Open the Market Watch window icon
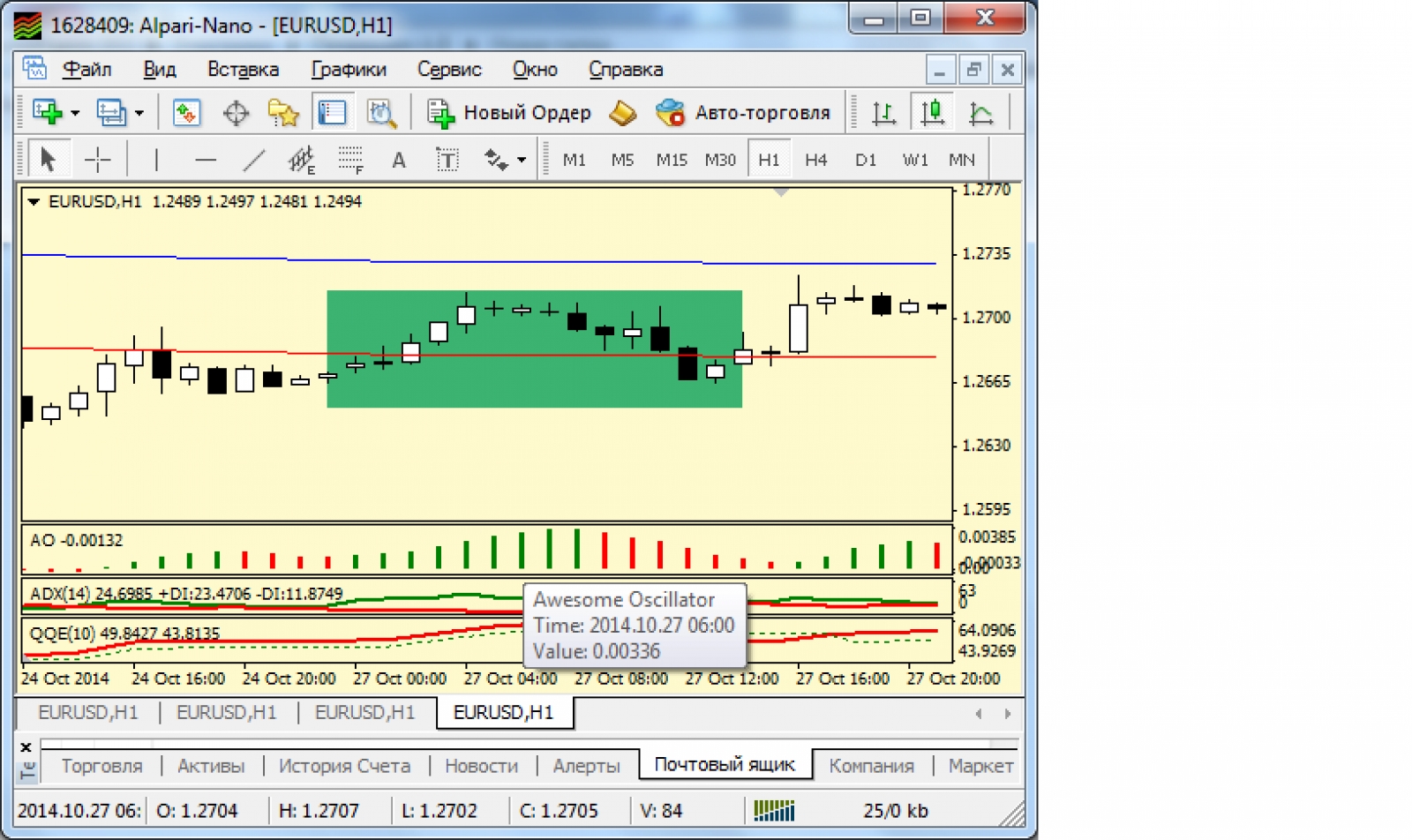 tap(186, 113)
